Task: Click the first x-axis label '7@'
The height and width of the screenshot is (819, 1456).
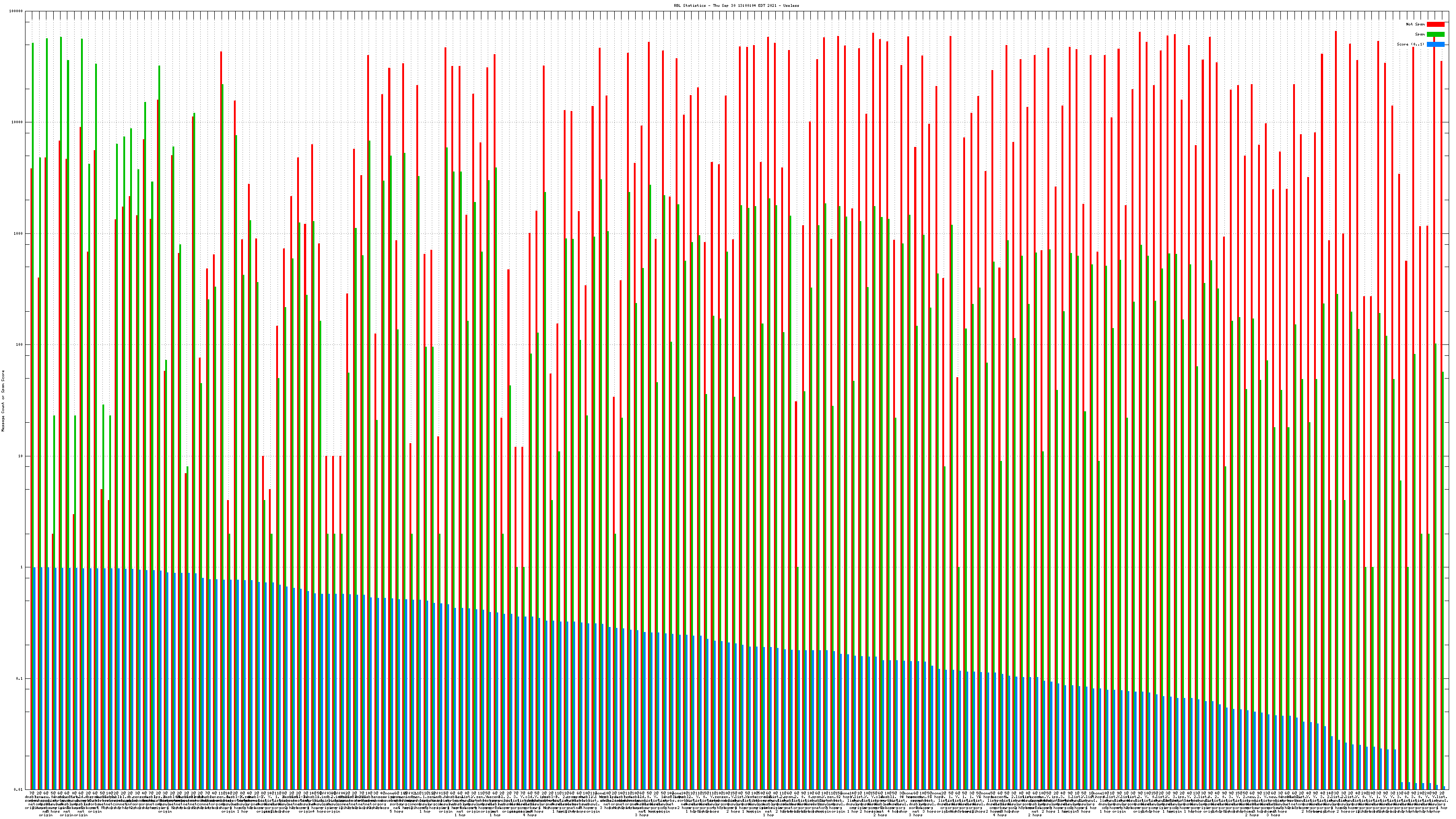Action: pyautogui.click(x=32, y=794)
